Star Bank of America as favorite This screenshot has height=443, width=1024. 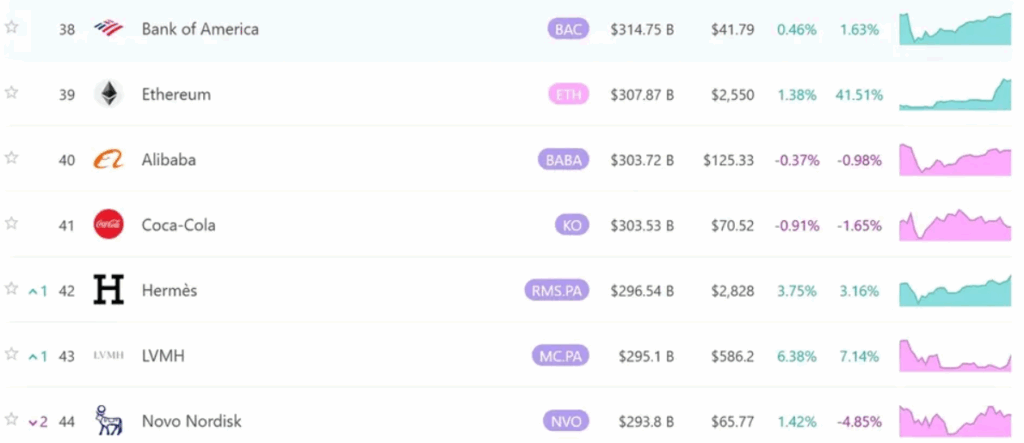11,27
